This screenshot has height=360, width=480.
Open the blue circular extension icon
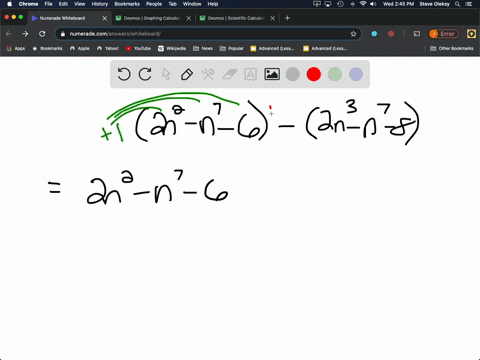(x=374, y=34)
